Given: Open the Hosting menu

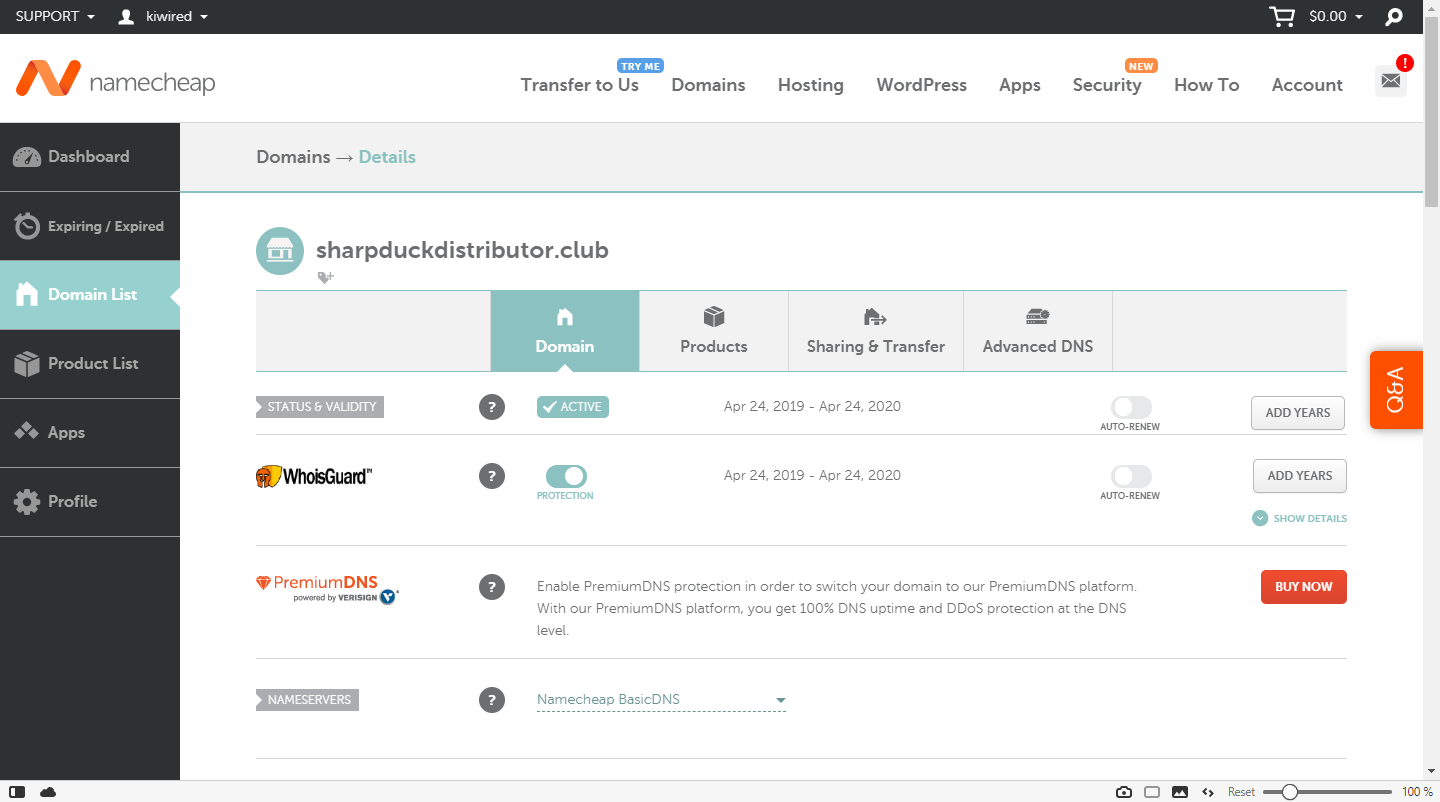Looking at the screenshot, I should click(811, 85).
